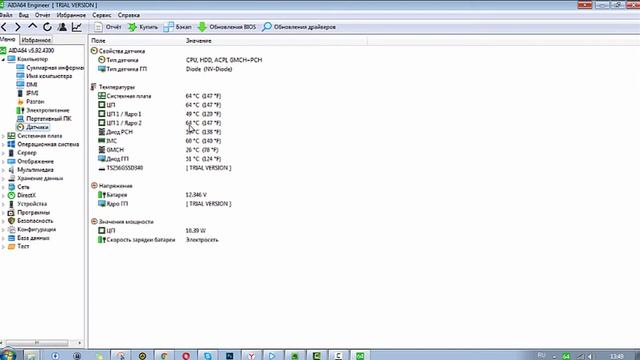This screenshot has height=360, width=640.
Task: Switch to the Избранное tab in sidebar
Action: coord(36,40)
